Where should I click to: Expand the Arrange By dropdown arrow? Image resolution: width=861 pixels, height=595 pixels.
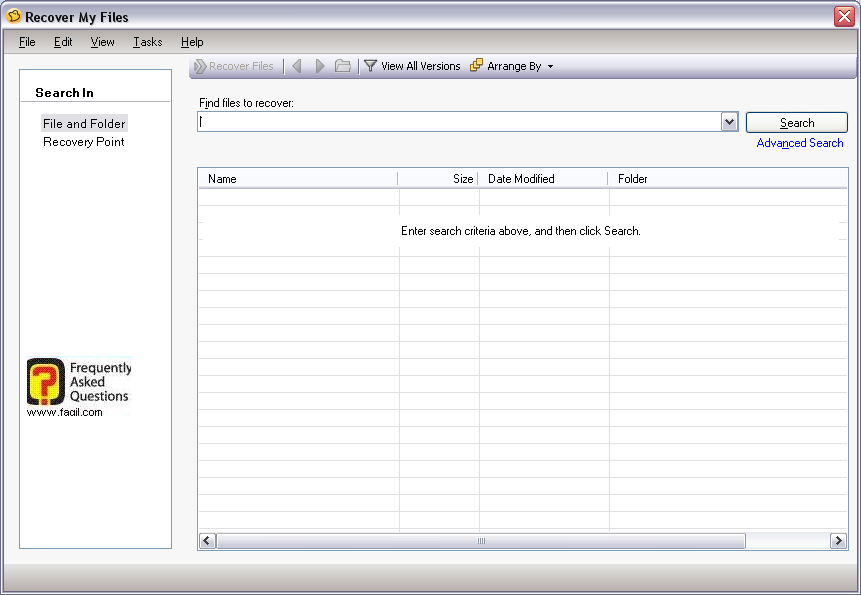pyautogui.click(x=550, y=67)
